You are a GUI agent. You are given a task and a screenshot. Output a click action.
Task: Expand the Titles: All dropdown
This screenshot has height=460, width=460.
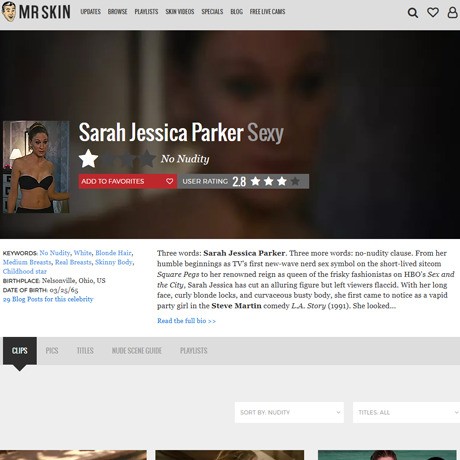coord(406,412)
